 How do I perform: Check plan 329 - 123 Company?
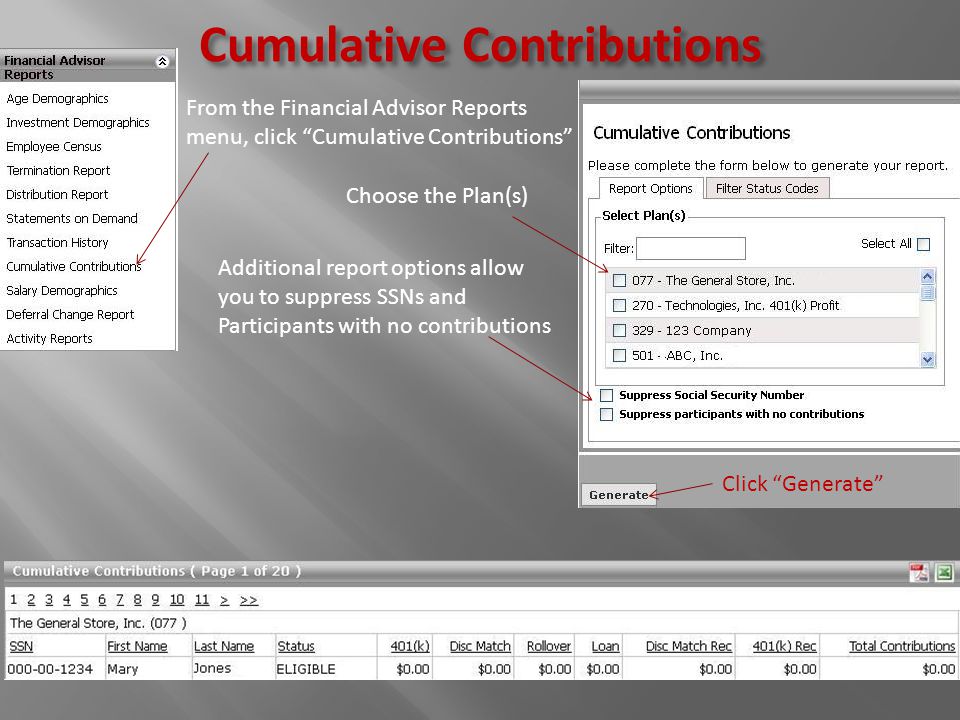point(620,331)
